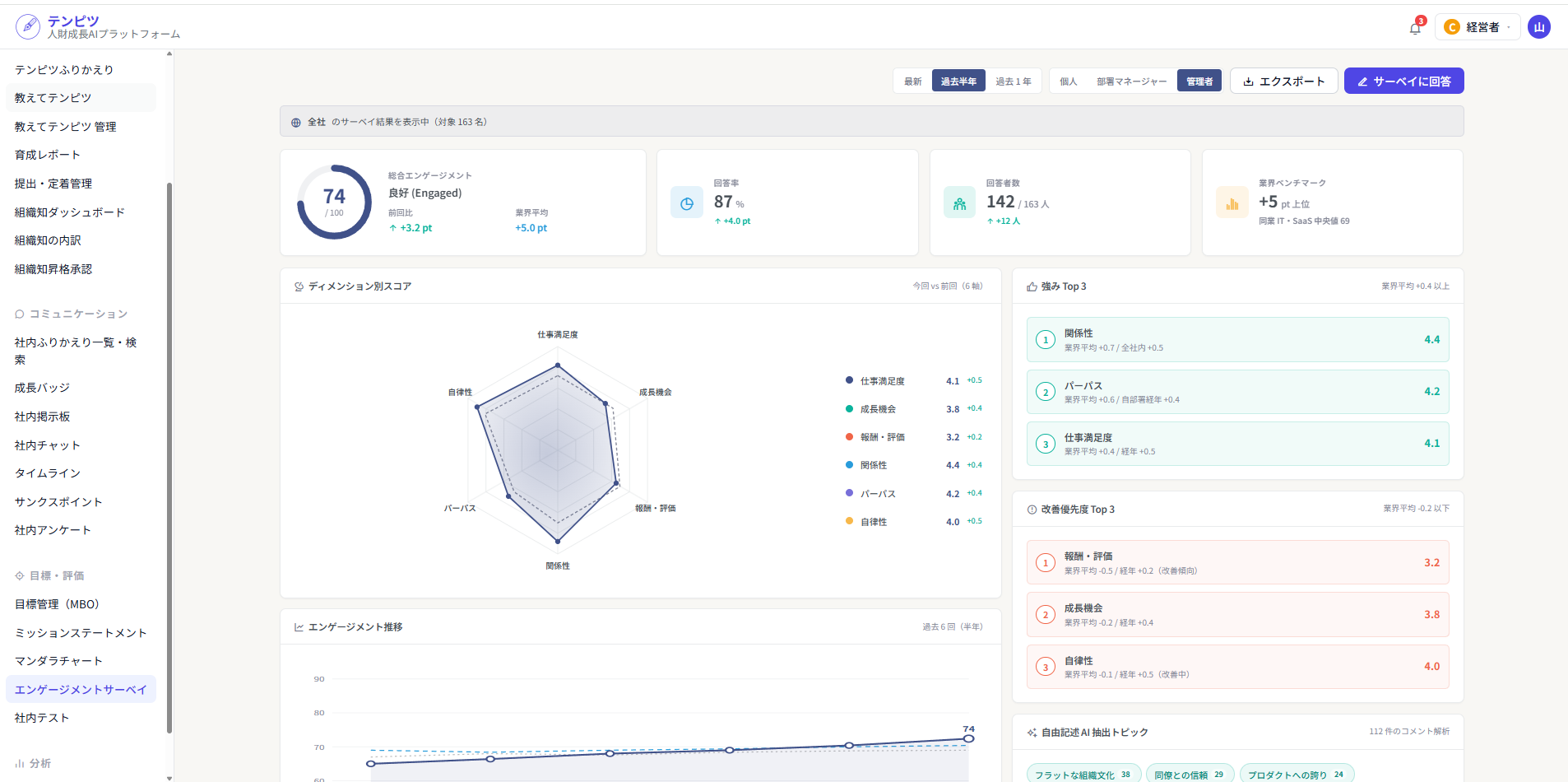The image size is (1568, 782).
Task: Click the テンピツ pen logo icon
Action: (x=28, y=26)
